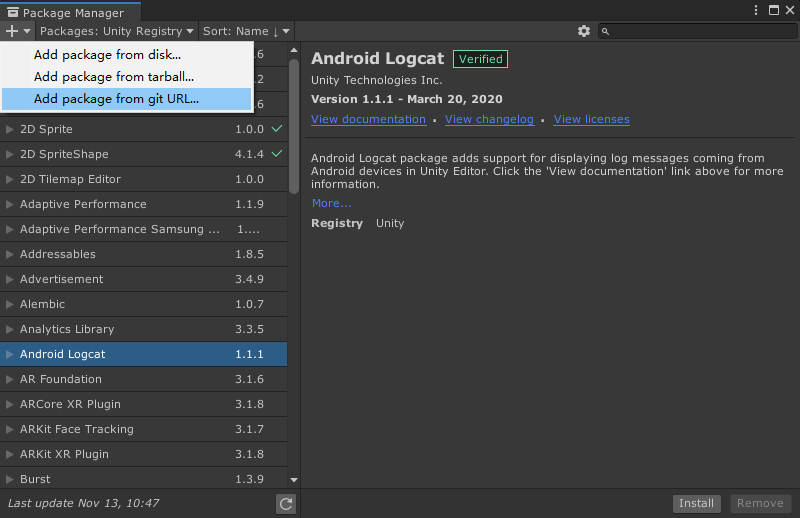Open the Packages: Unity Registry dropdown

[117, 31]
